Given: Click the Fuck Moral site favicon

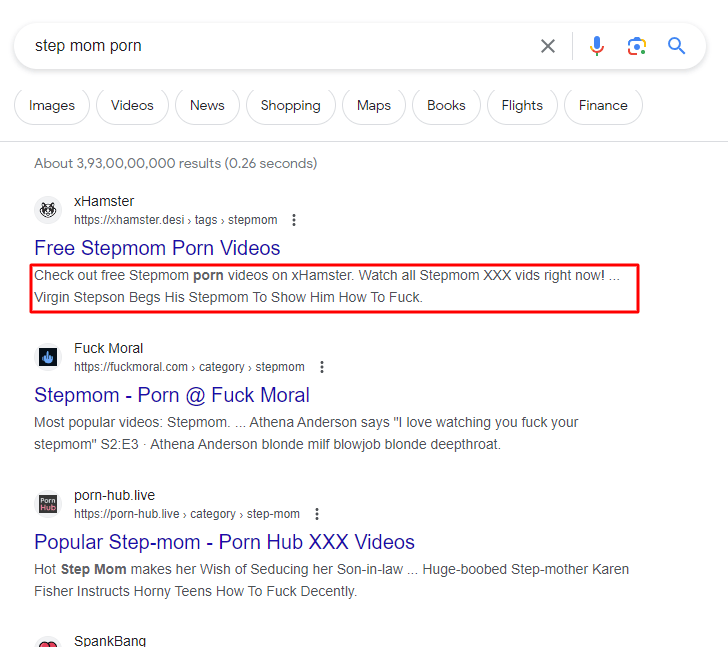Looking at the screenshot, I should 48,357.
